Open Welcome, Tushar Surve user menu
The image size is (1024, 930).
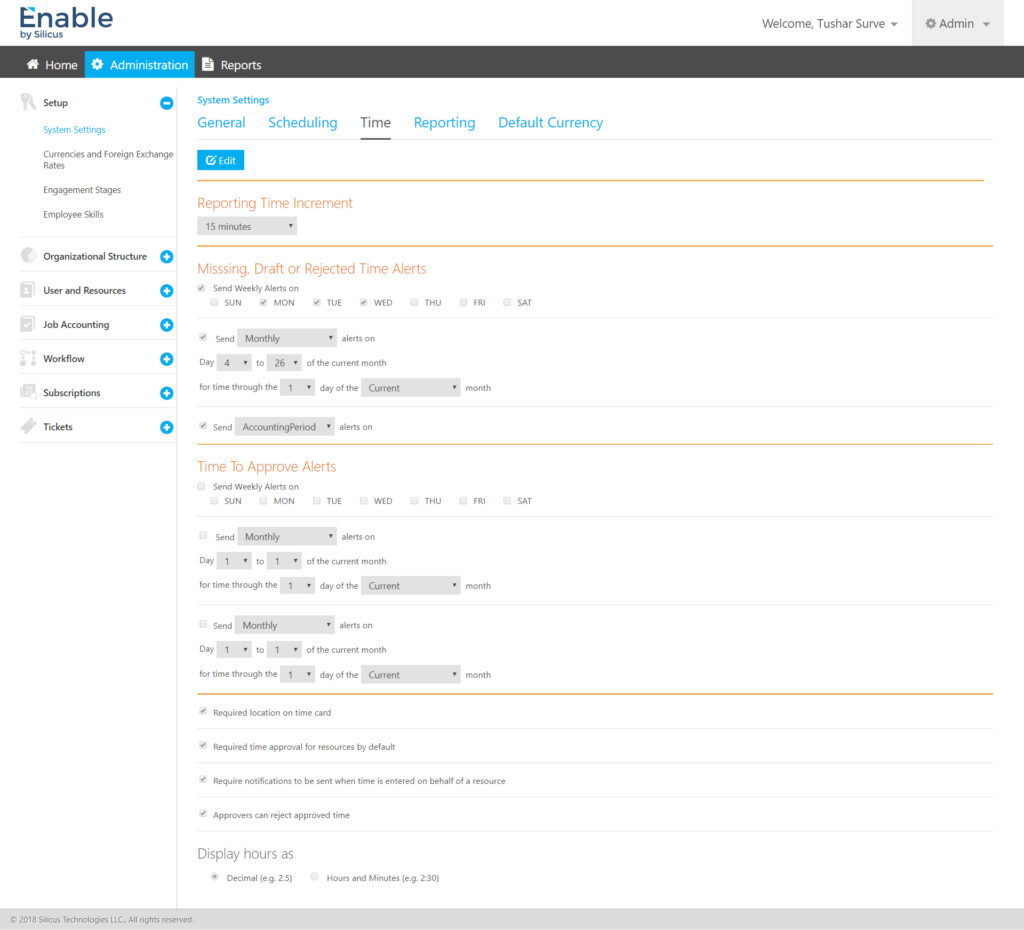pos(829,24)
